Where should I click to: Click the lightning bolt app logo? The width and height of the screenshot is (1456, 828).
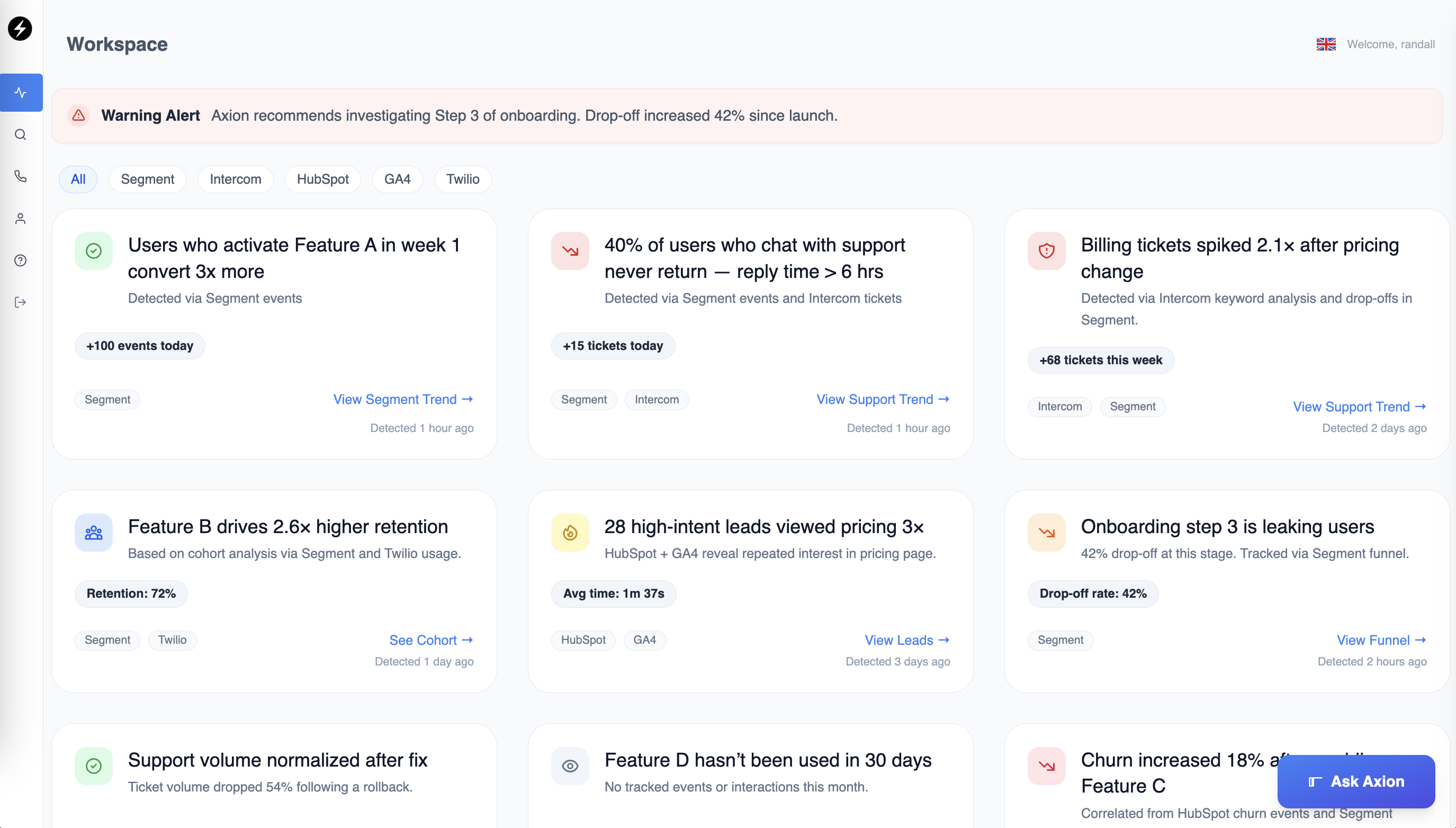click(x=20, y=29)
